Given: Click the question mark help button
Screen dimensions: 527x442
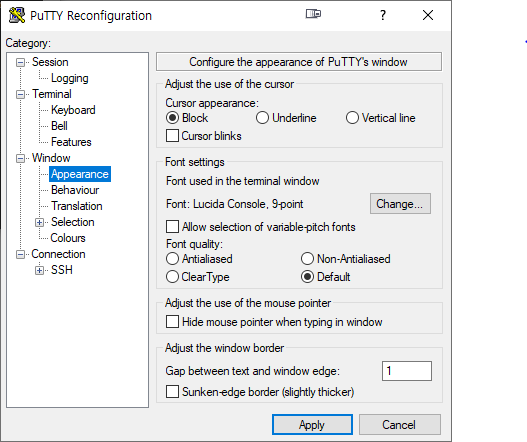Looking at the screenshot, I should click(x=382, y=15).
